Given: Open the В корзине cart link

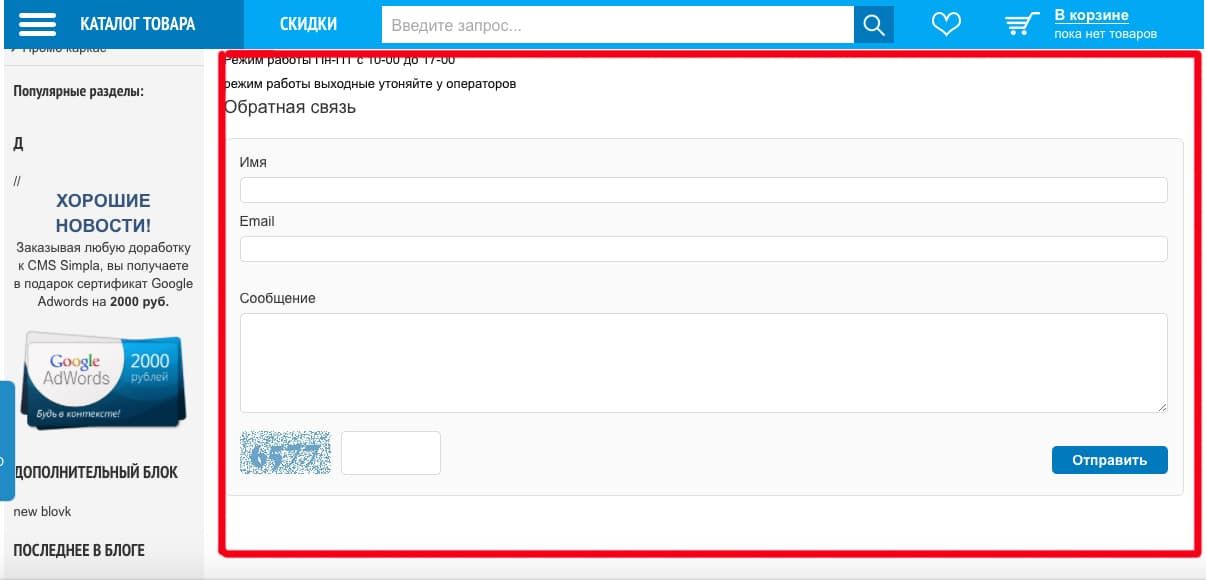Looking at the screenshot, I should coord(1091,15).
